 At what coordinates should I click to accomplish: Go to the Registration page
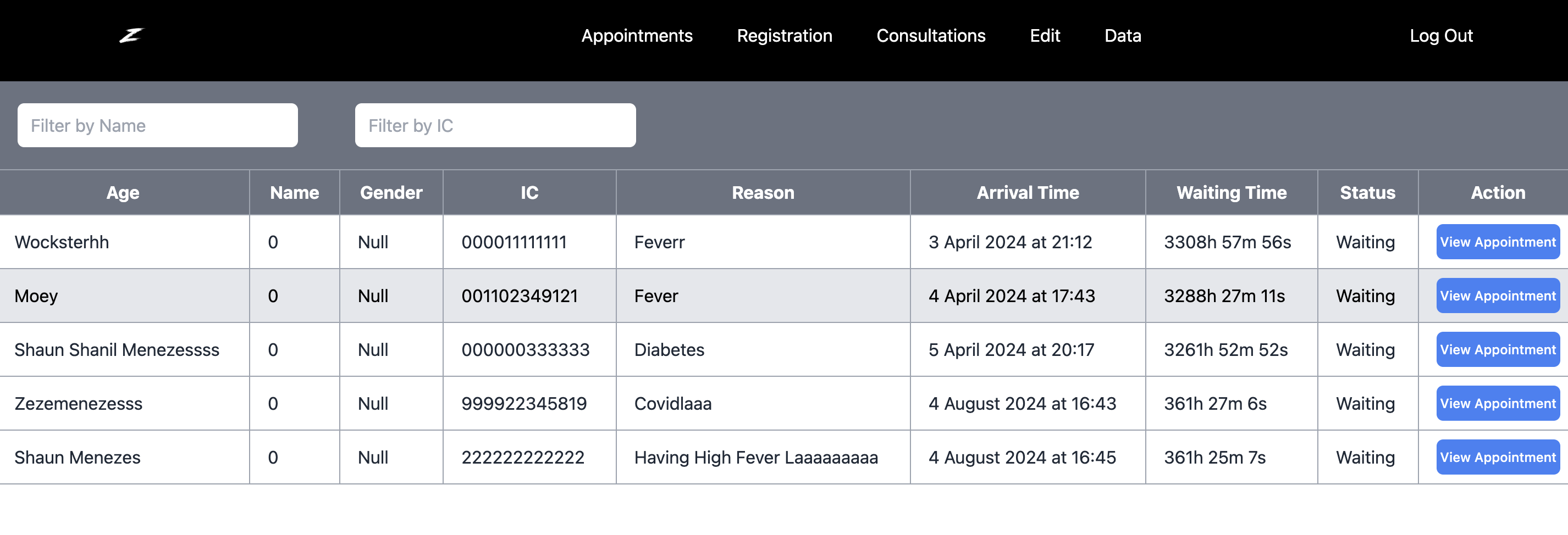(785, 36)
